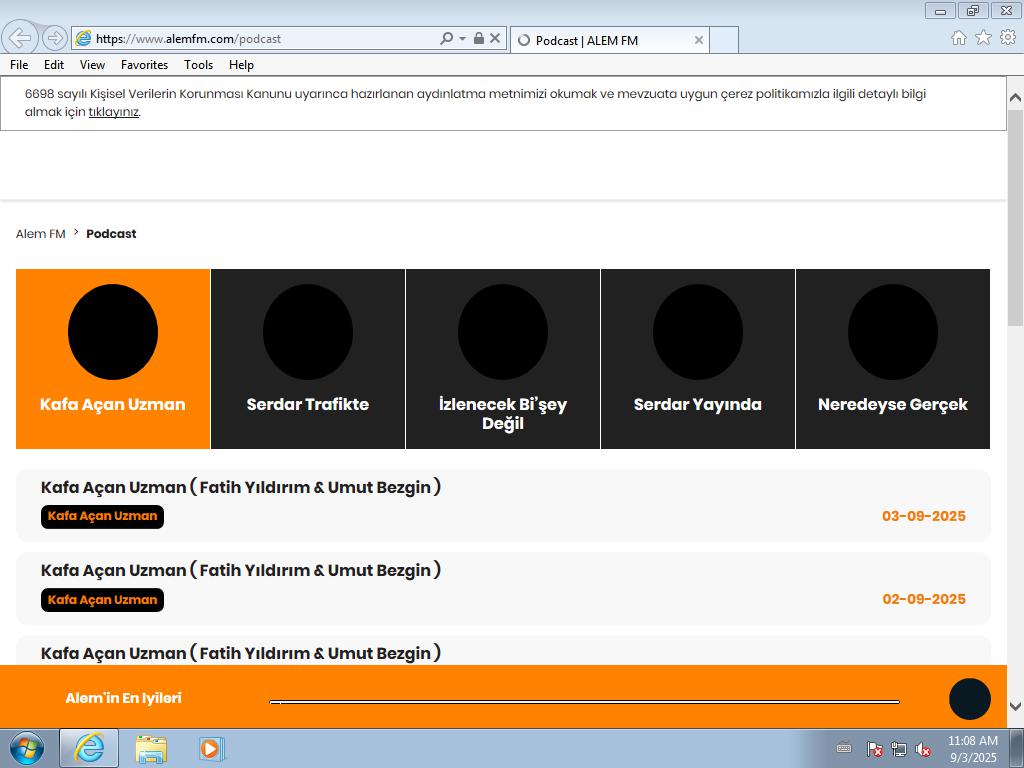Open the File menu
Viewport: 1024px width, 768px height.
click(x=19, y=65)
